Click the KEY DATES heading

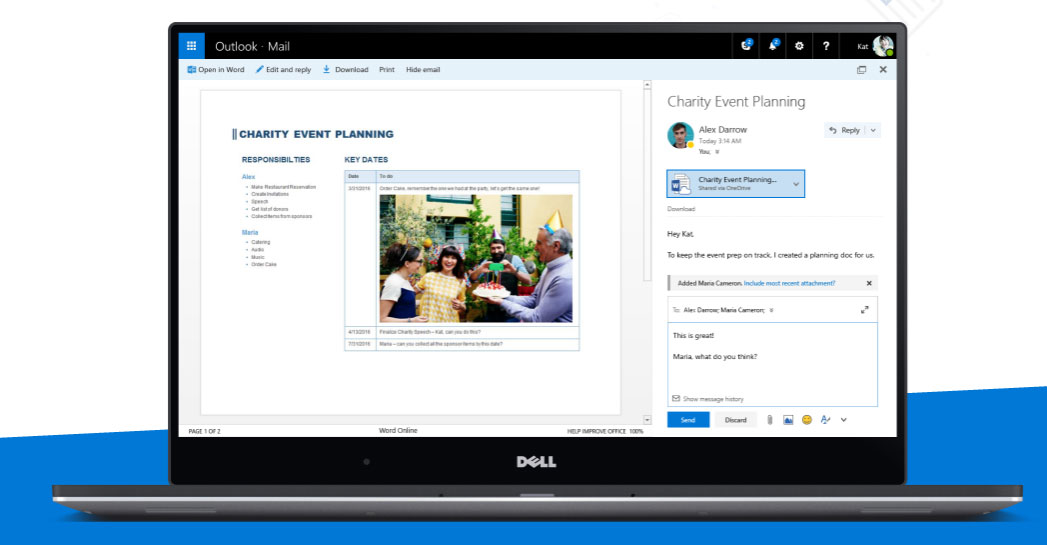pyautogui.click(x=366, y=160)
